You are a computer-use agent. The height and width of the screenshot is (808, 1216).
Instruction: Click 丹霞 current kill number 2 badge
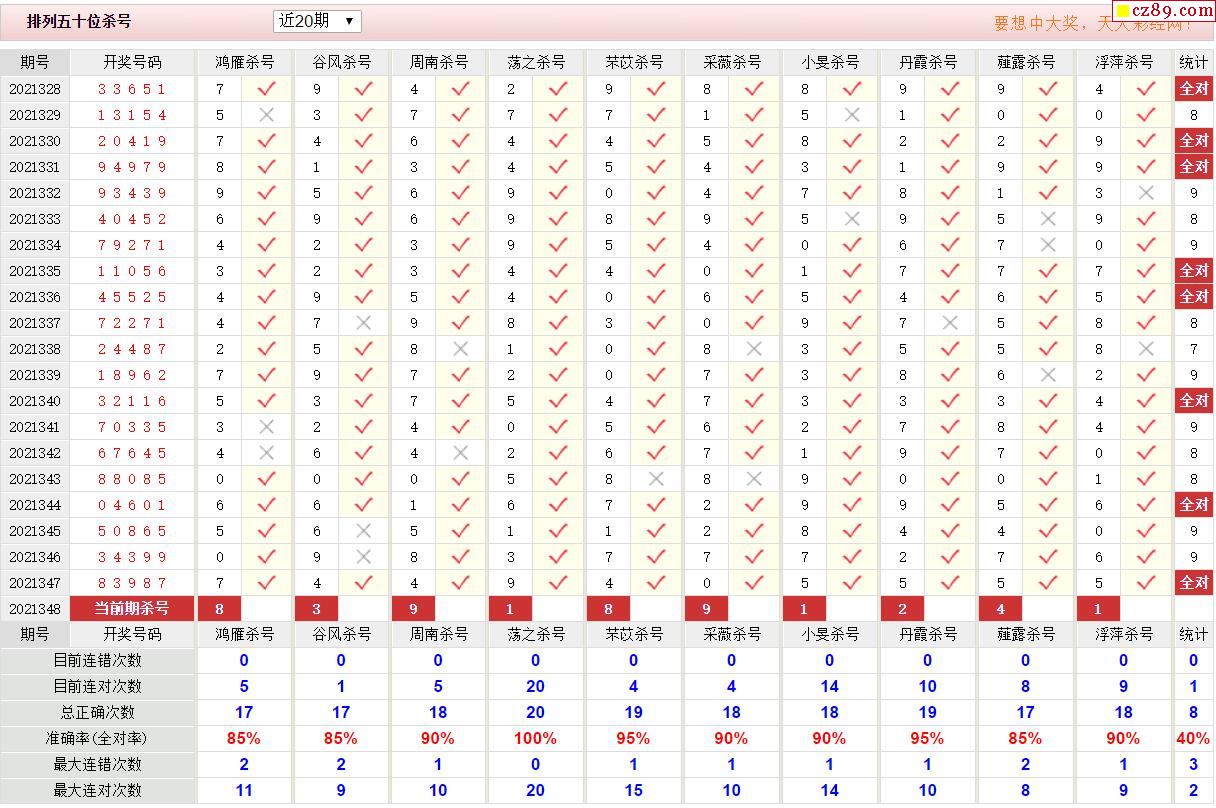click(x=903, y=609)
